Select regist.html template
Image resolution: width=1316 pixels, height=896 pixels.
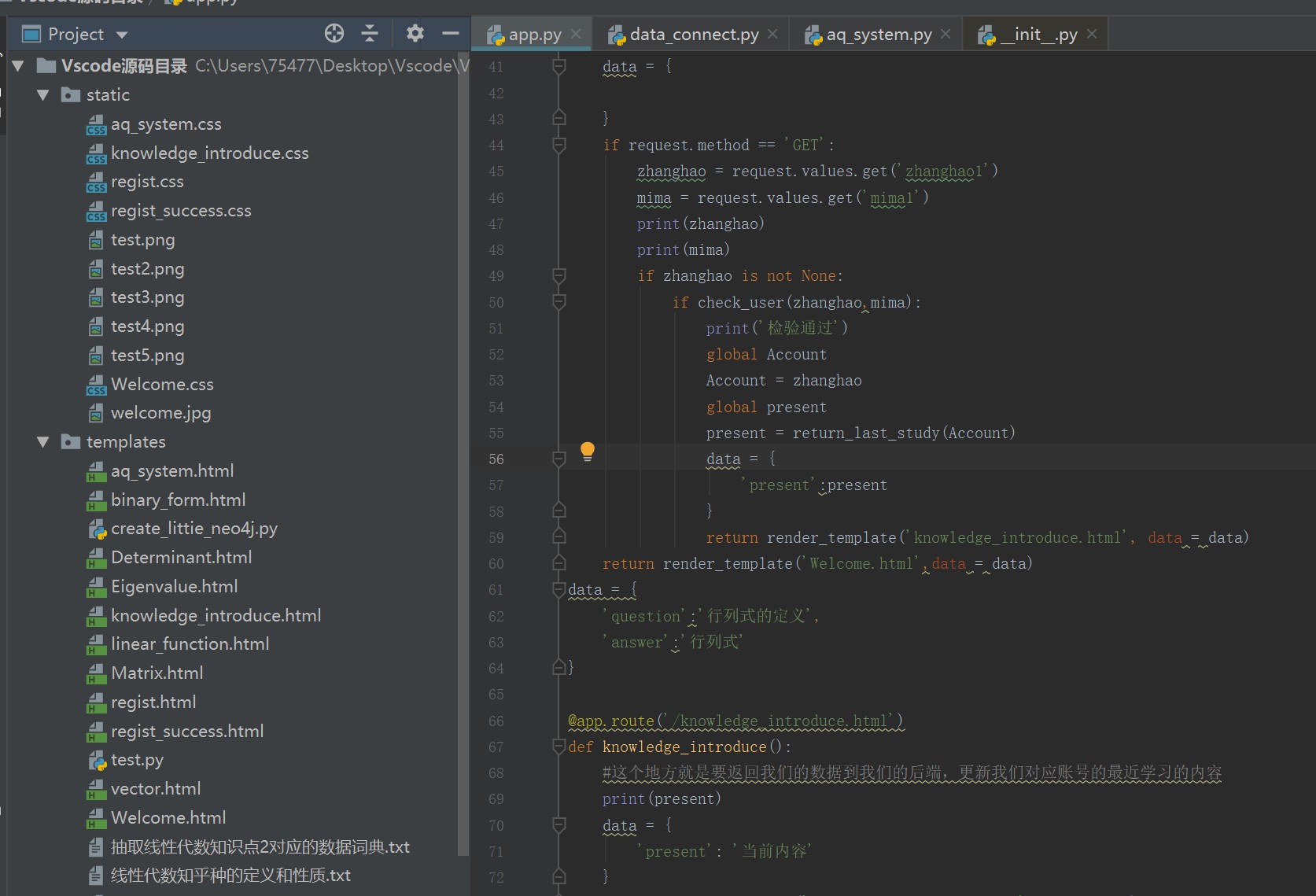tap(153, 702)
